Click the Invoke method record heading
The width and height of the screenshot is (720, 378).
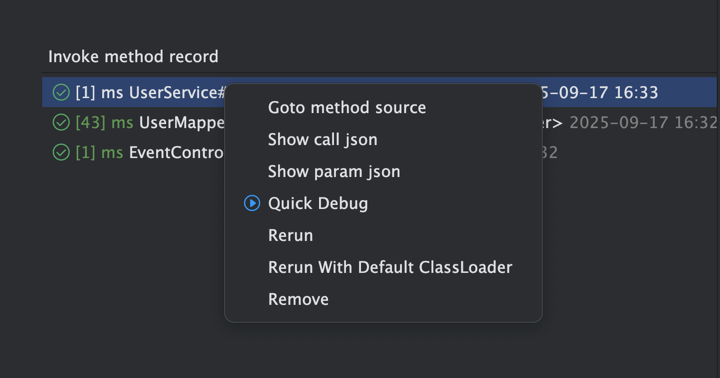click(133, 56)
